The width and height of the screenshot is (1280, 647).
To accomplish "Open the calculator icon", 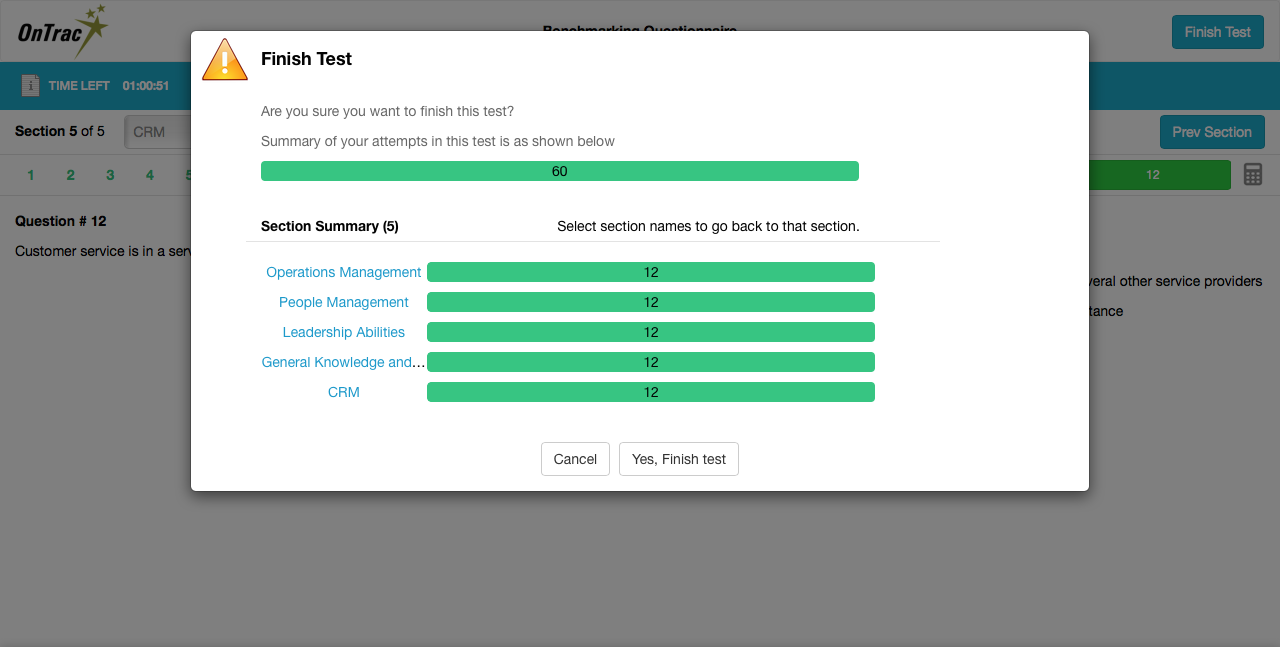I will (x=1253, y=175).
